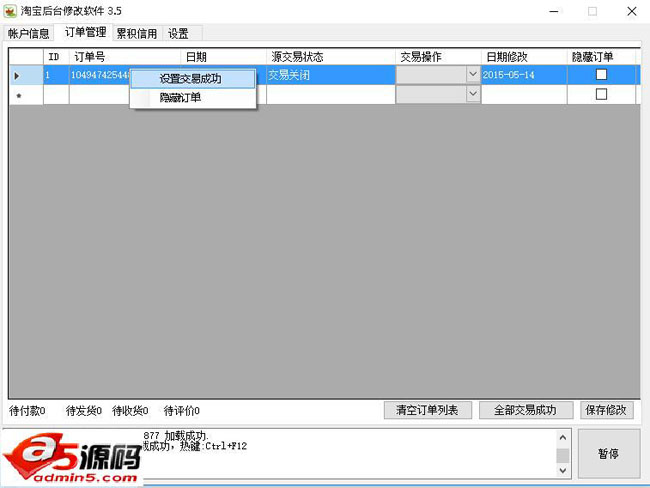Click the 全部交易成功 button
The width and height of the screenshot is (650, 488).
(x=526, y=410)
